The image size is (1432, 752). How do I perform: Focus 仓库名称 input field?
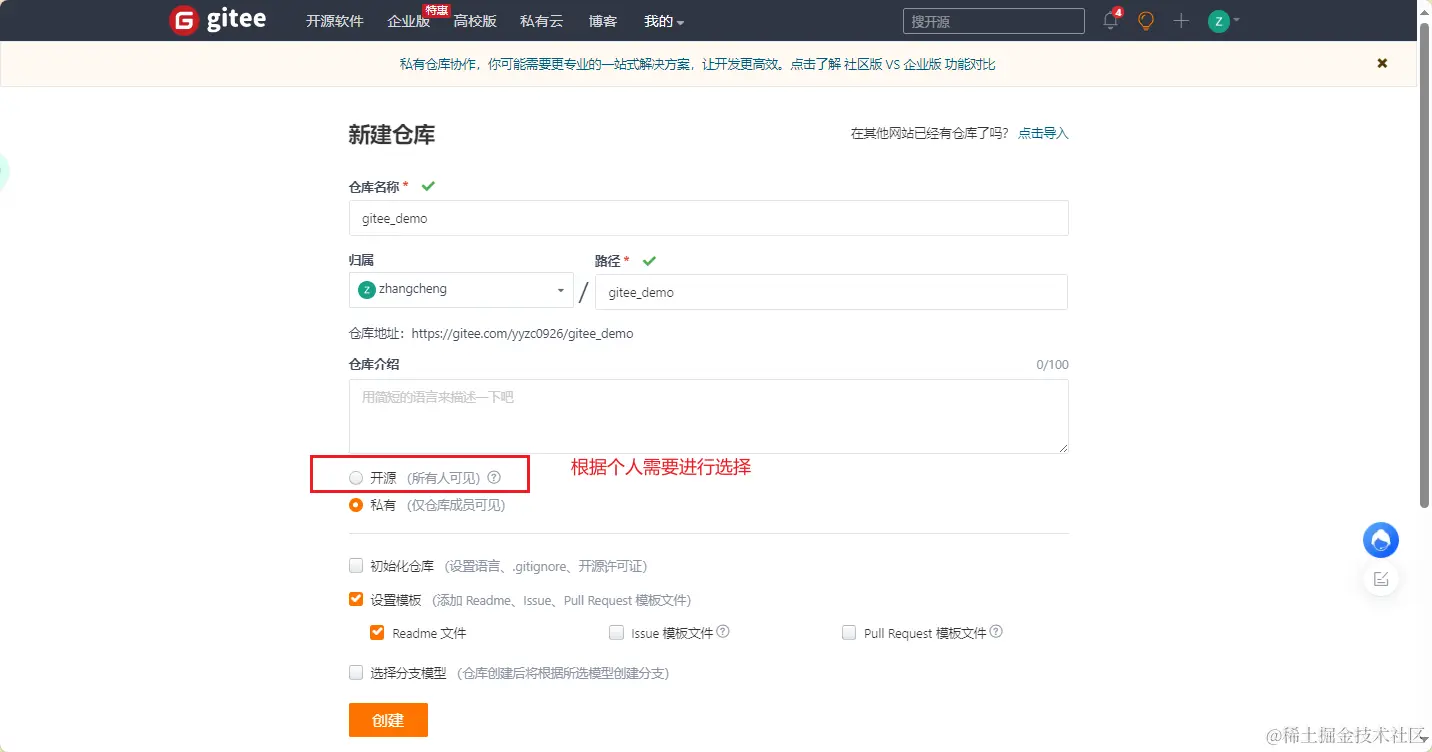709,218
